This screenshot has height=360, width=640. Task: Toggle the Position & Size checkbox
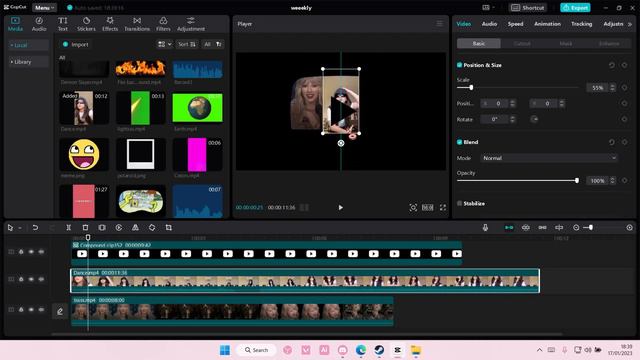pyautogui.click(x=459, y=65)
